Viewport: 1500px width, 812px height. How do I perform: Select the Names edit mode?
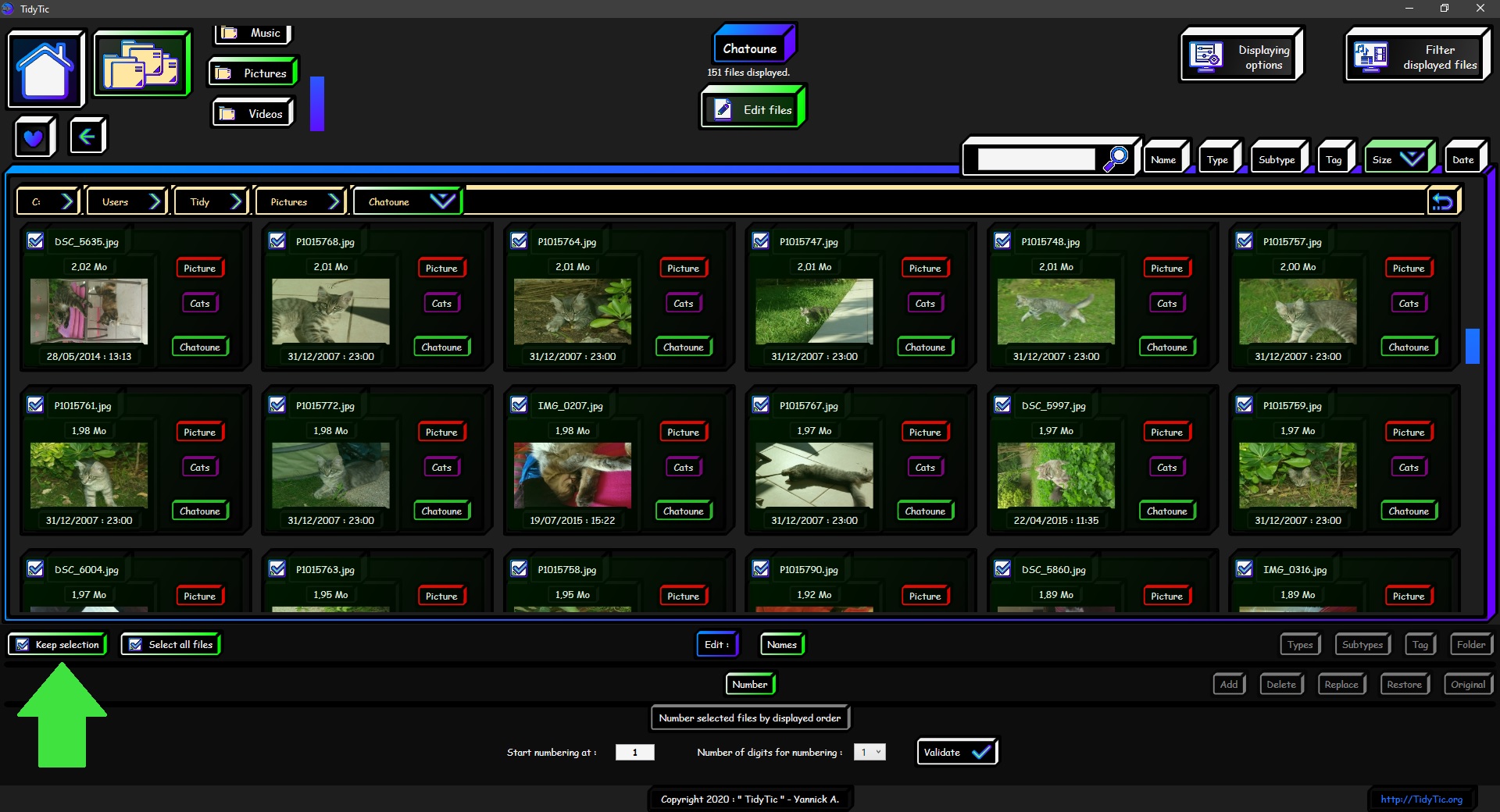point(781,644)
